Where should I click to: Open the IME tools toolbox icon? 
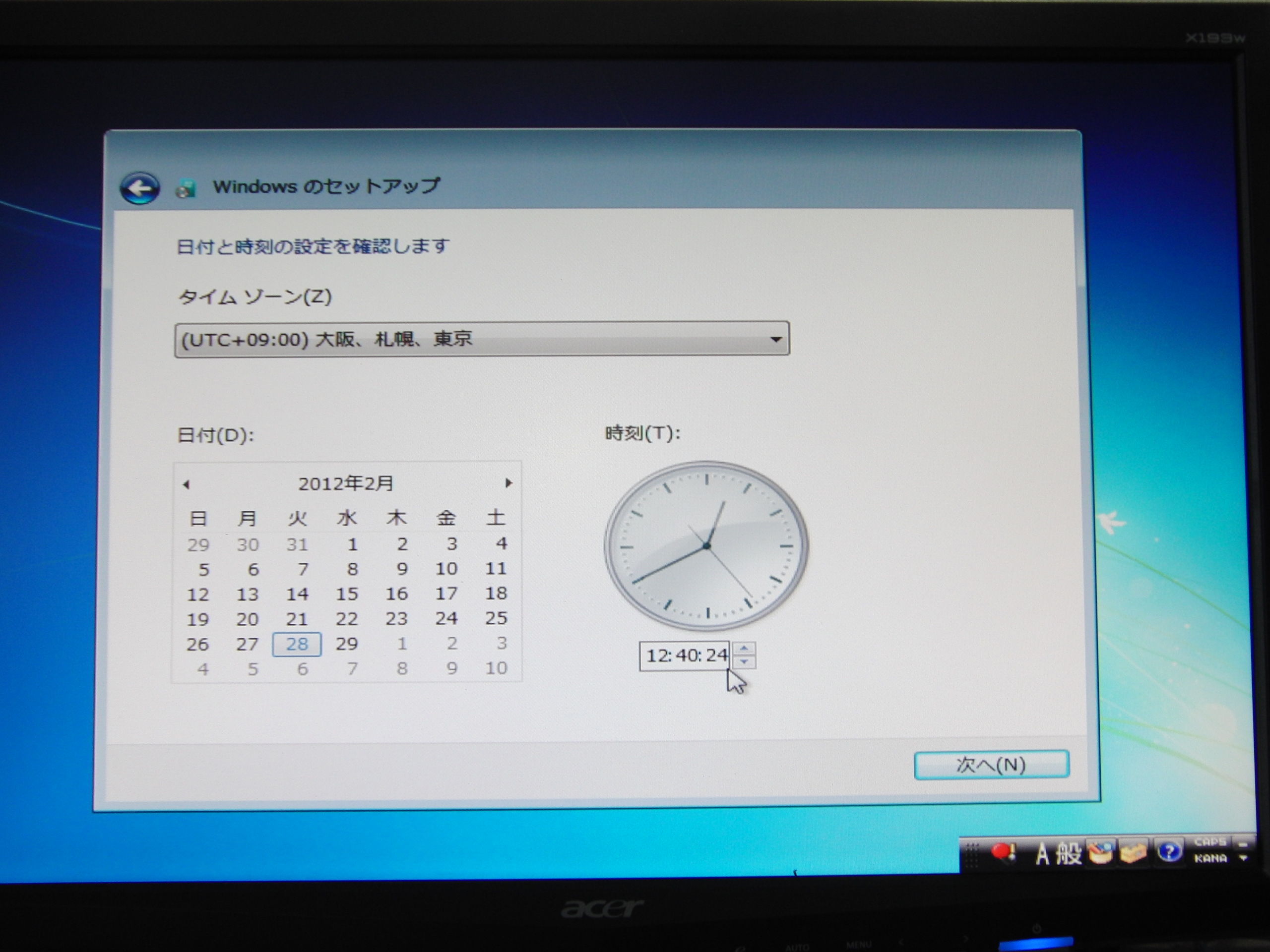coord(1133,853)
